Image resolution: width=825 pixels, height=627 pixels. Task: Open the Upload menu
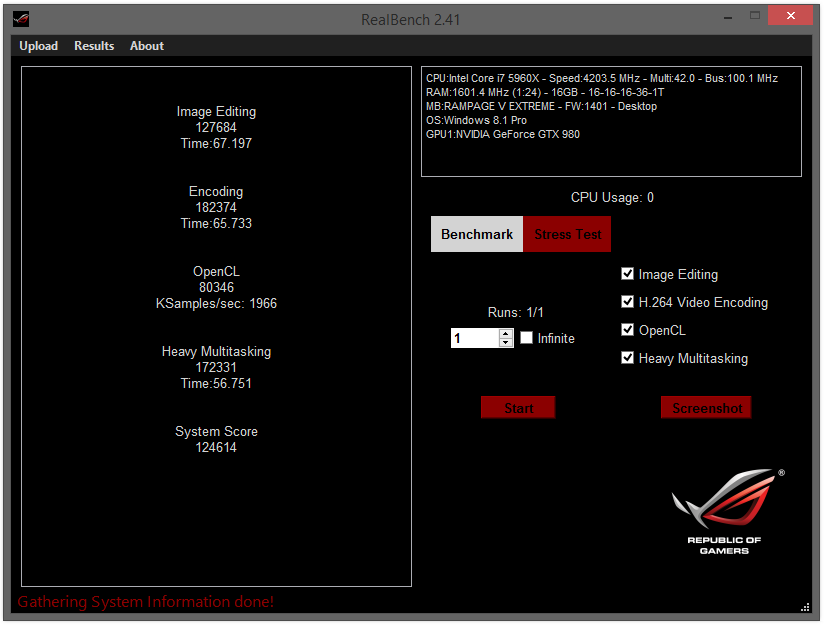38,46
